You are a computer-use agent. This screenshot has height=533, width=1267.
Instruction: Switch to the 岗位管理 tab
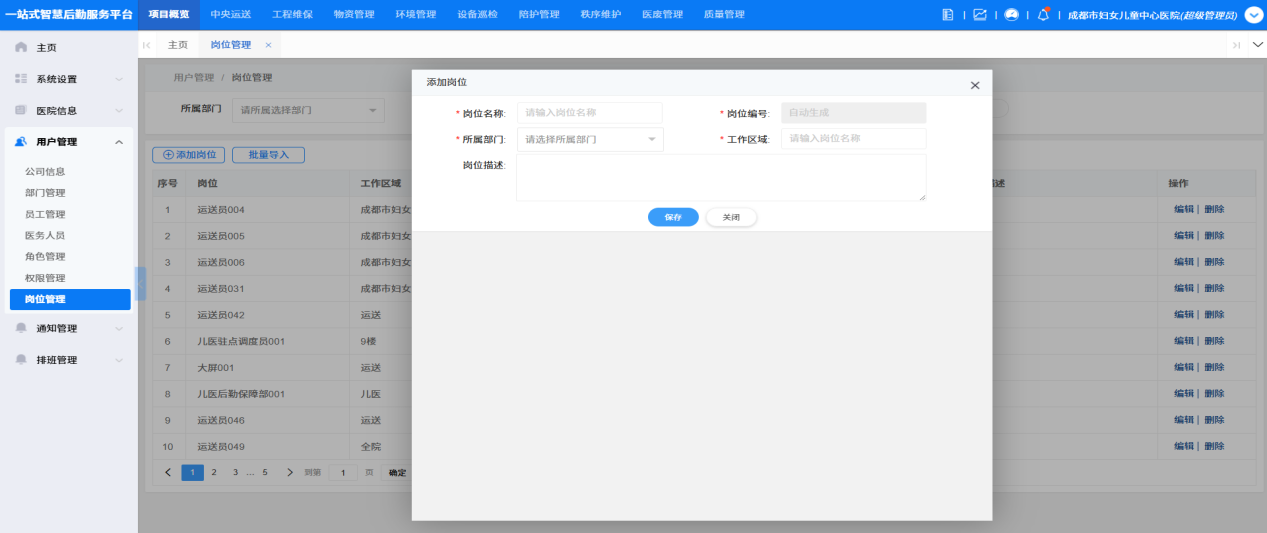tap(231, 45)
